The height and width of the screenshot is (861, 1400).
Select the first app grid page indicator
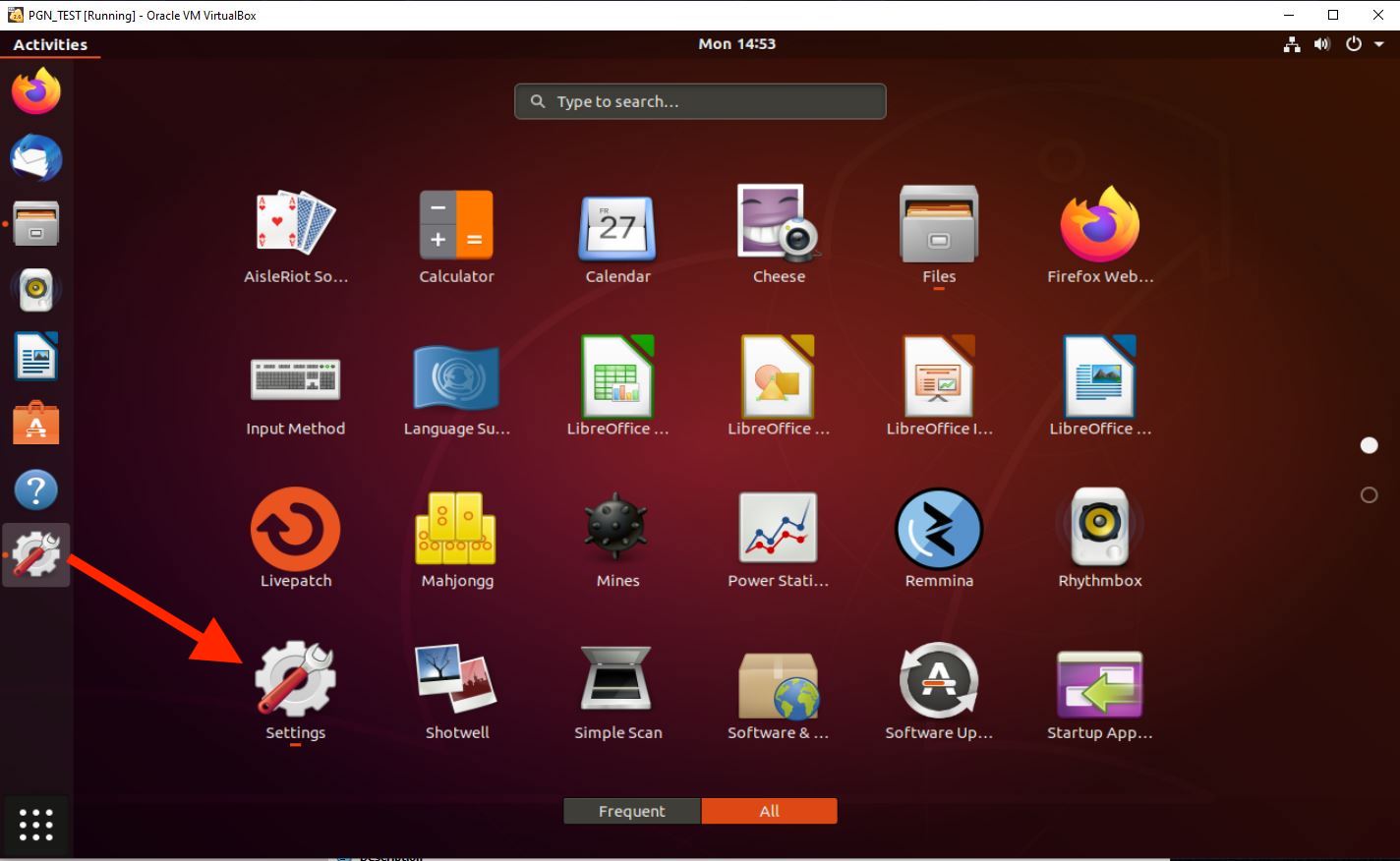point(1369,446)
